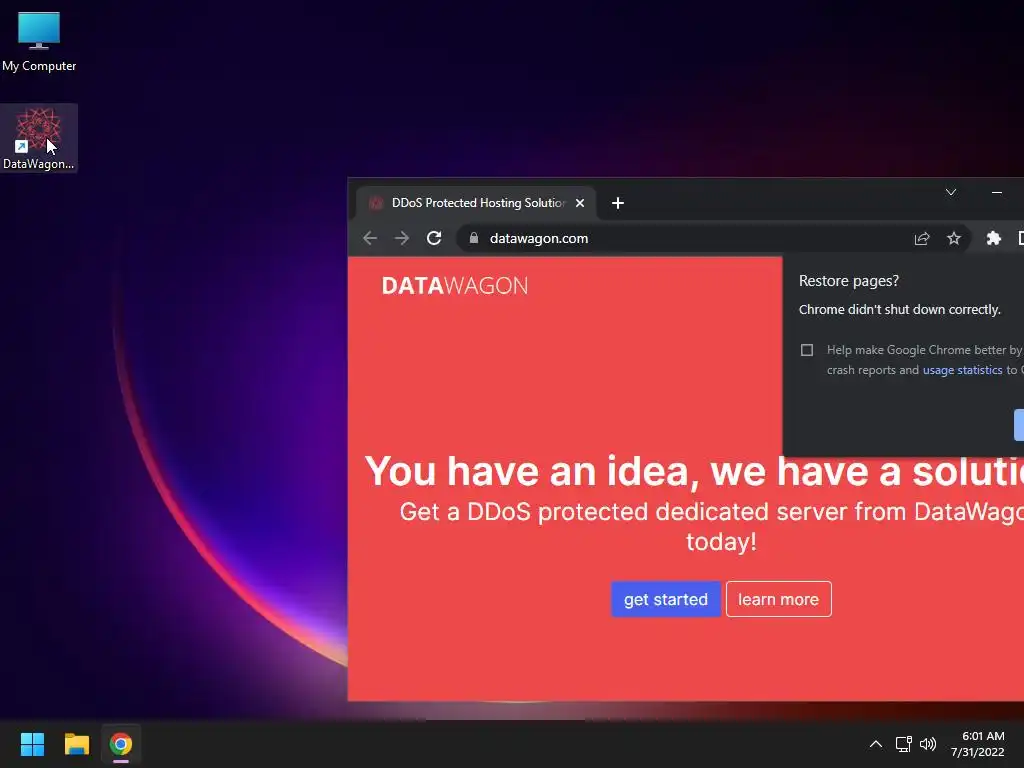Click the datawagon.com address bar
This screenshot has height=768, width=1024.
[x=715, y=238]
